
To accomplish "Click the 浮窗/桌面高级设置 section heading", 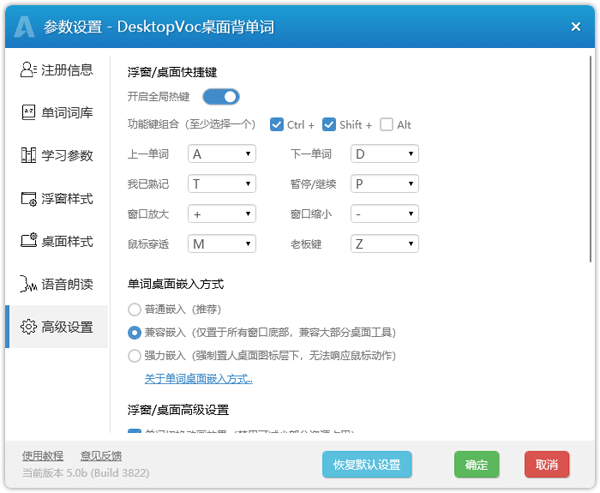I will coord(178,410).
